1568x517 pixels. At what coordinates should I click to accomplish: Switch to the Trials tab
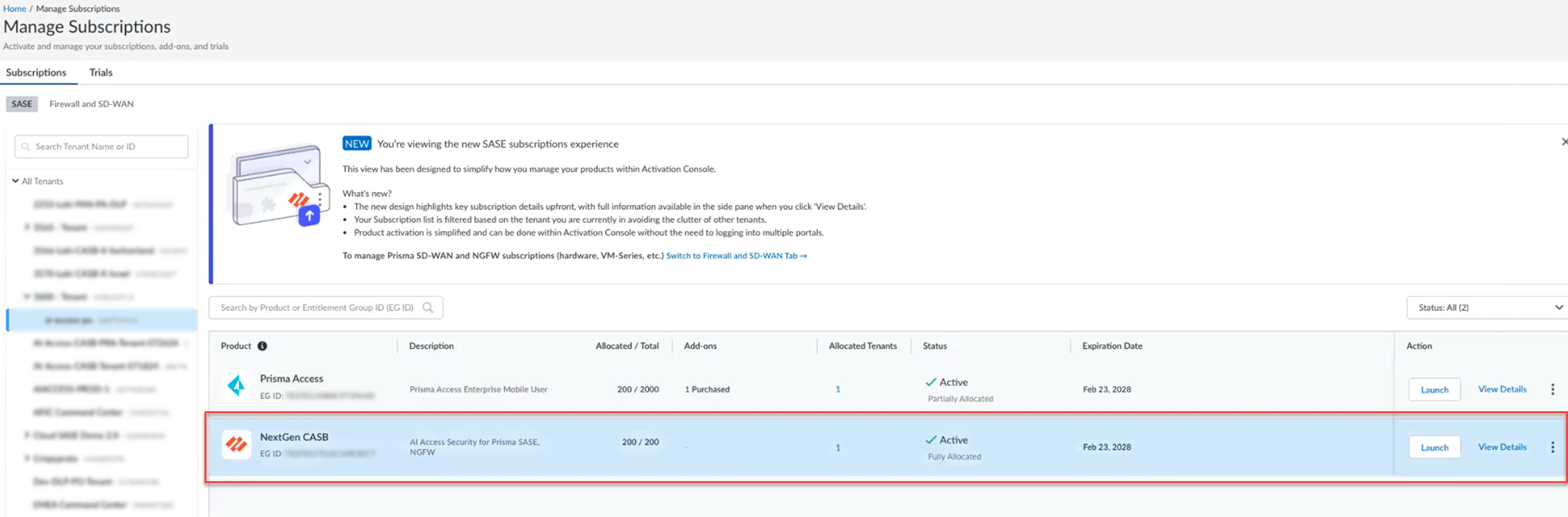[x=101, y=72]
